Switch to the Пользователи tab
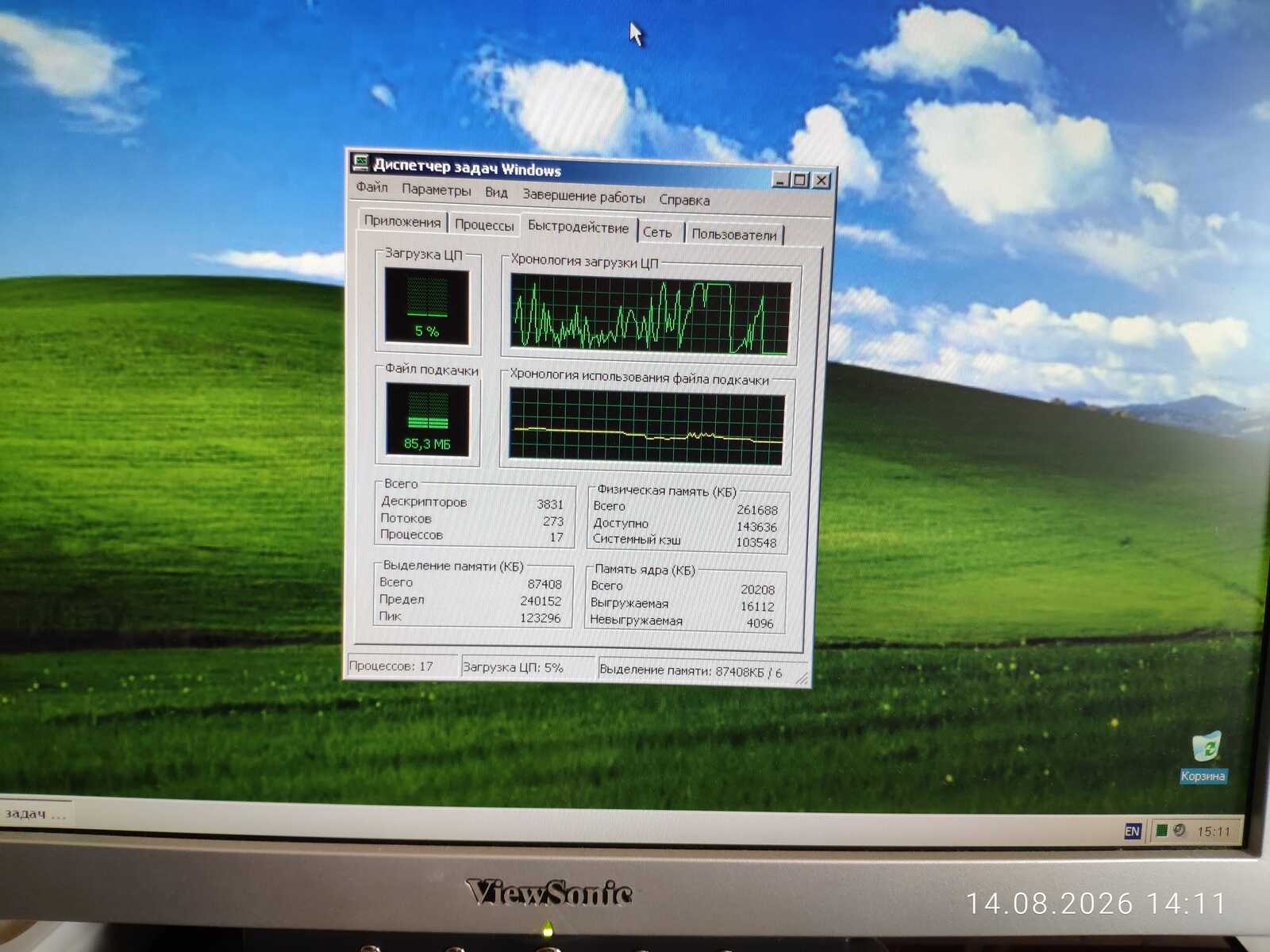This screenshot has width=1270, height=952. tap(734, 234)
